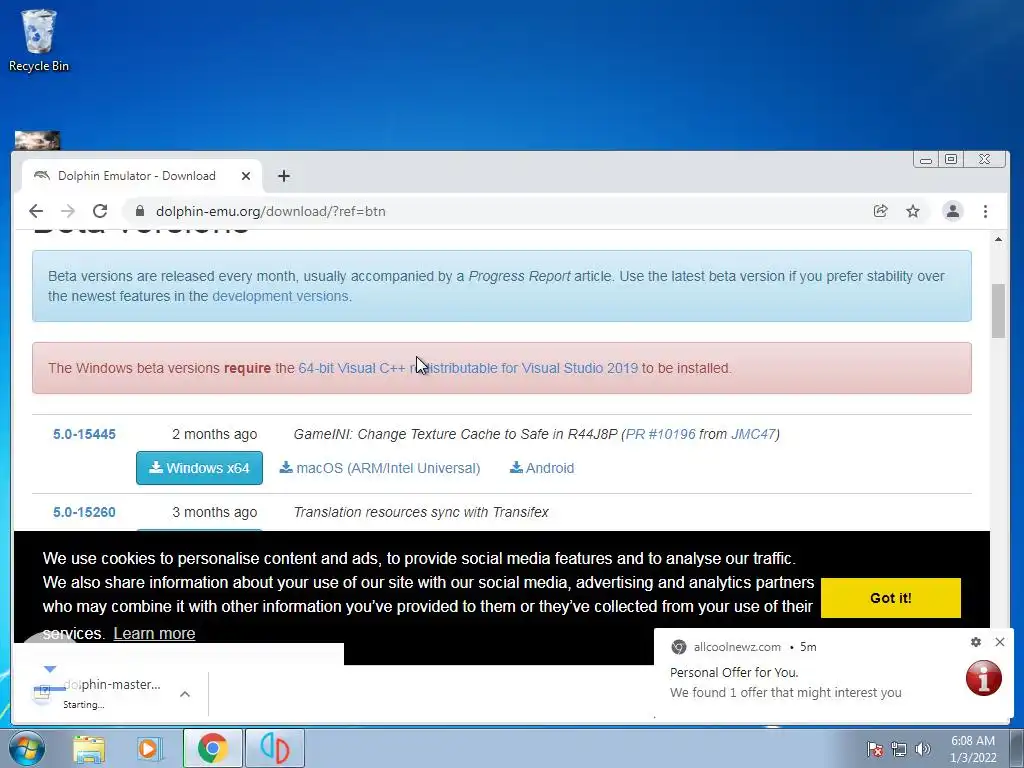This screenshot has width=1024, height=768.
Task: Click the address bar URL field
Action: [x=496, y=211]
